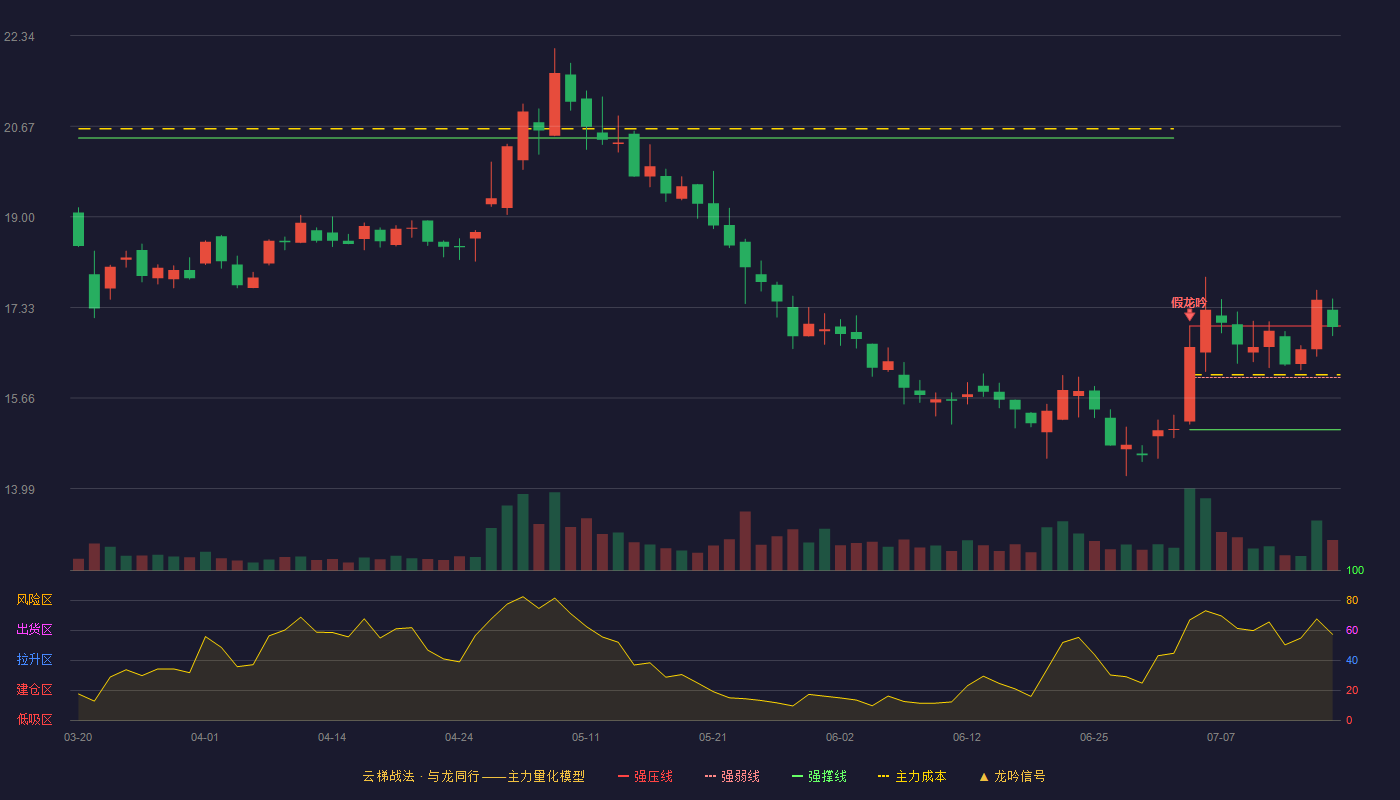Screen dimensions: 1400x800
Task: Click the first green candlestick at 03-20
Action: click(78, 228)
